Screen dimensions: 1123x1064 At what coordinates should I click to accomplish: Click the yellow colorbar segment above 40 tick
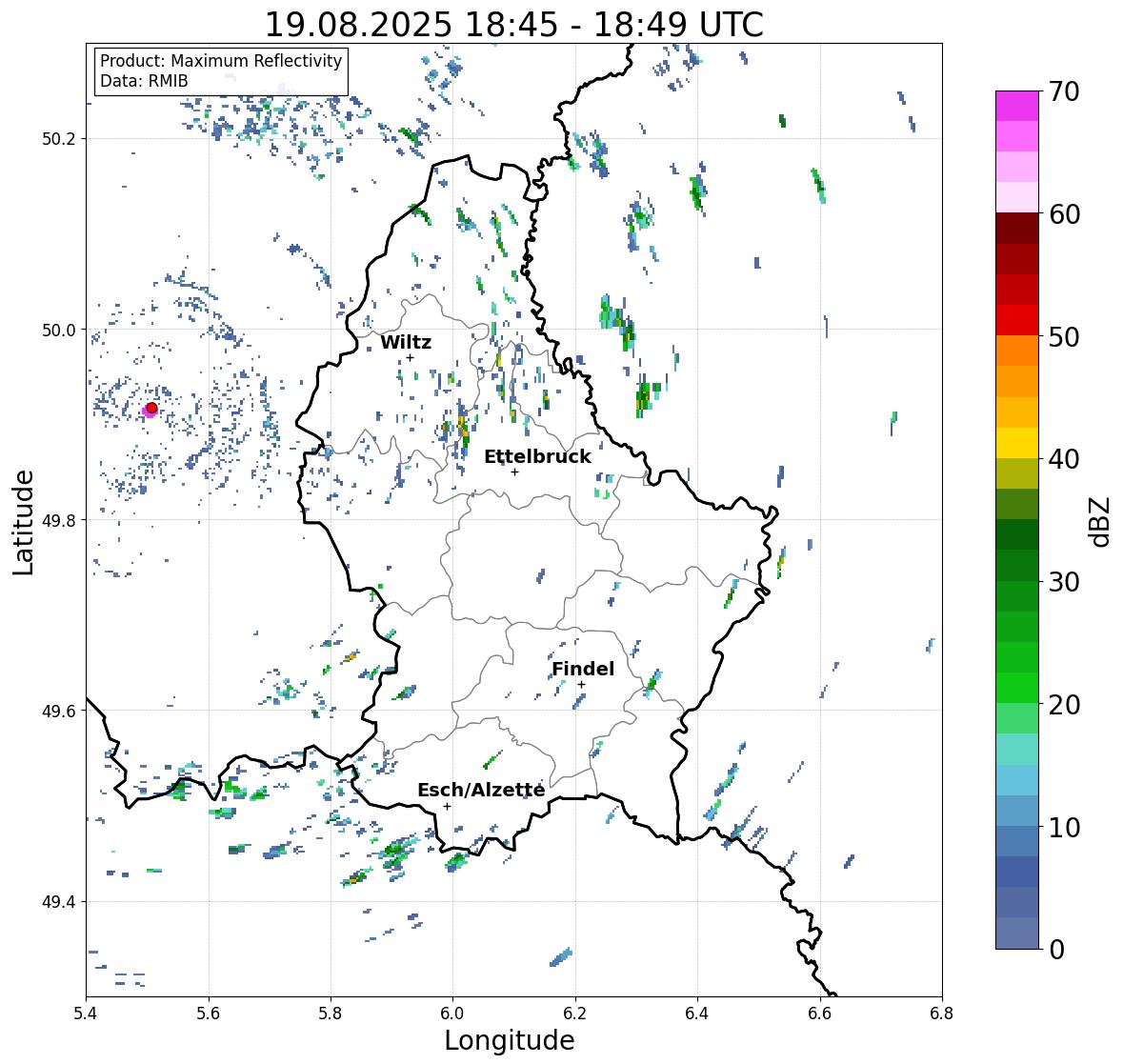(1017, 443)
